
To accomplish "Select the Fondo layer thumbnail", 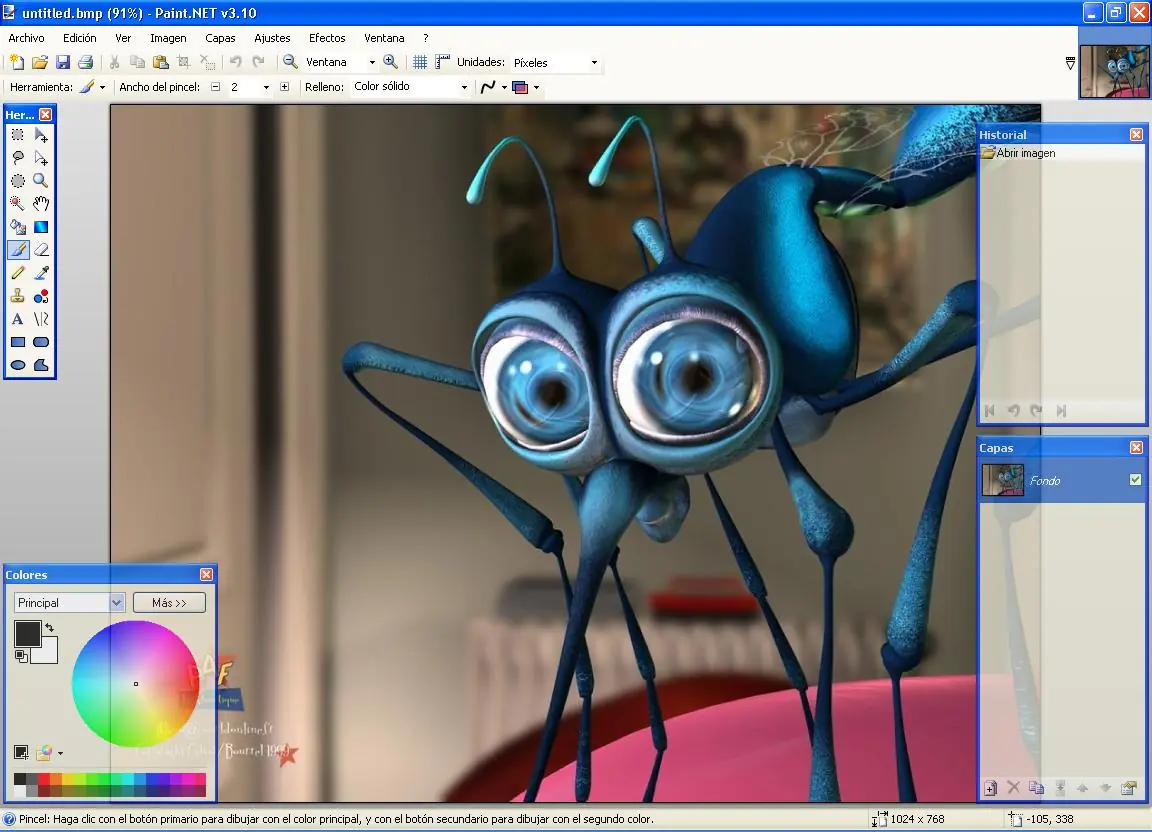I will point(1003,480).
